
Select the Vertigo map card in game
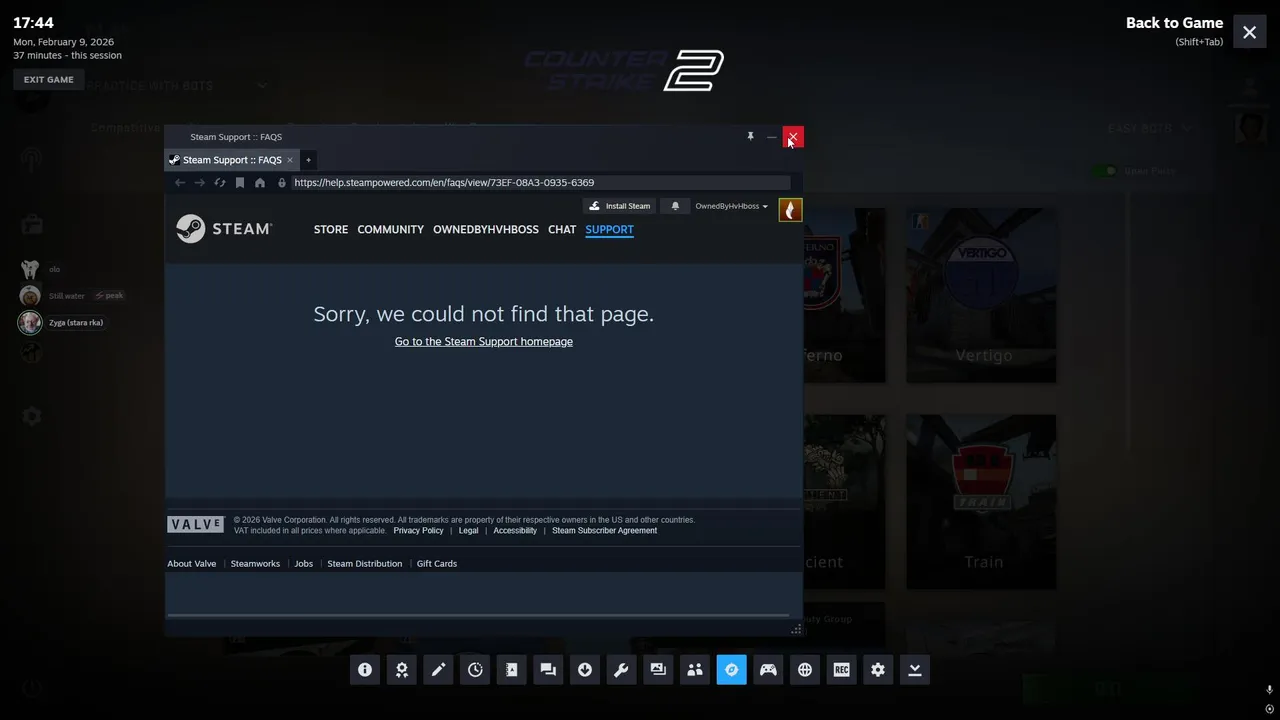click(x=981, y=295)
